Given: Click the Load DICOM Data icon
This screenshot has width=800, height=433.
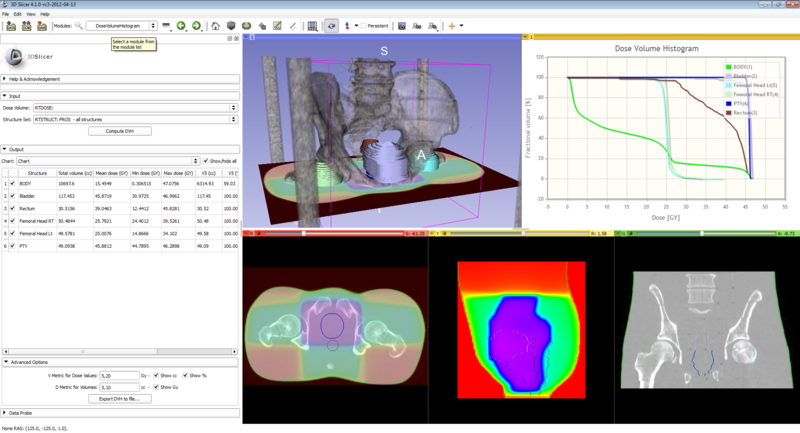Looking at the screenshot, I should click(x=27, y=26).
